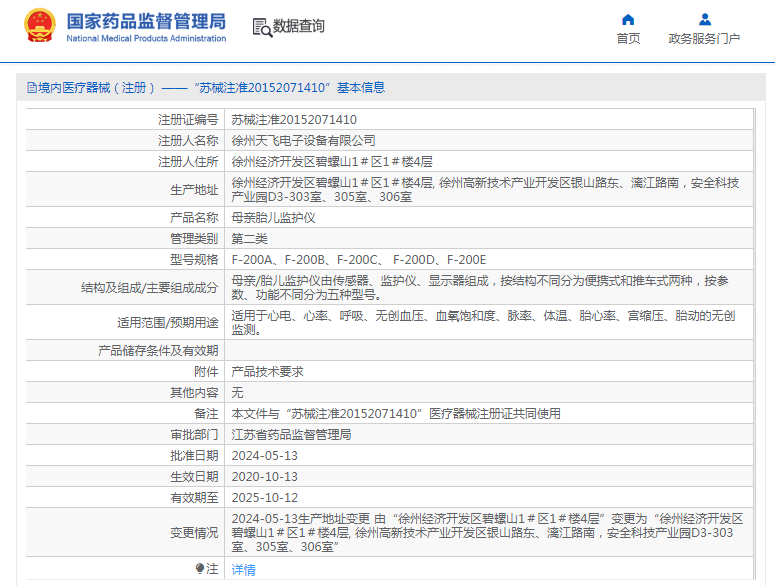Click 其他内容 value 无
This screenshot has width=775, height=586.
click(237, 393)
